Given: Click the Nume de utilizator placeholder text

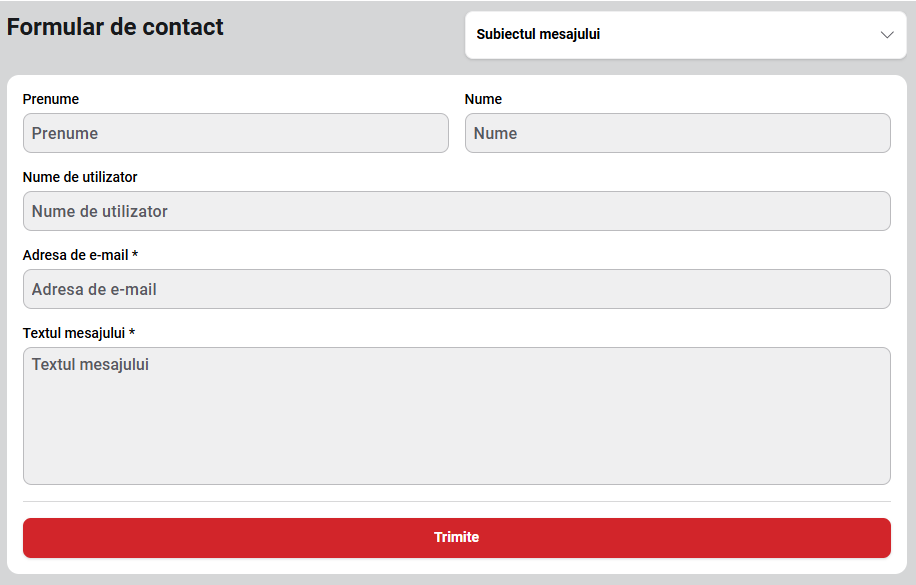Looking at the screenshot, I should [x=100, y=211].
